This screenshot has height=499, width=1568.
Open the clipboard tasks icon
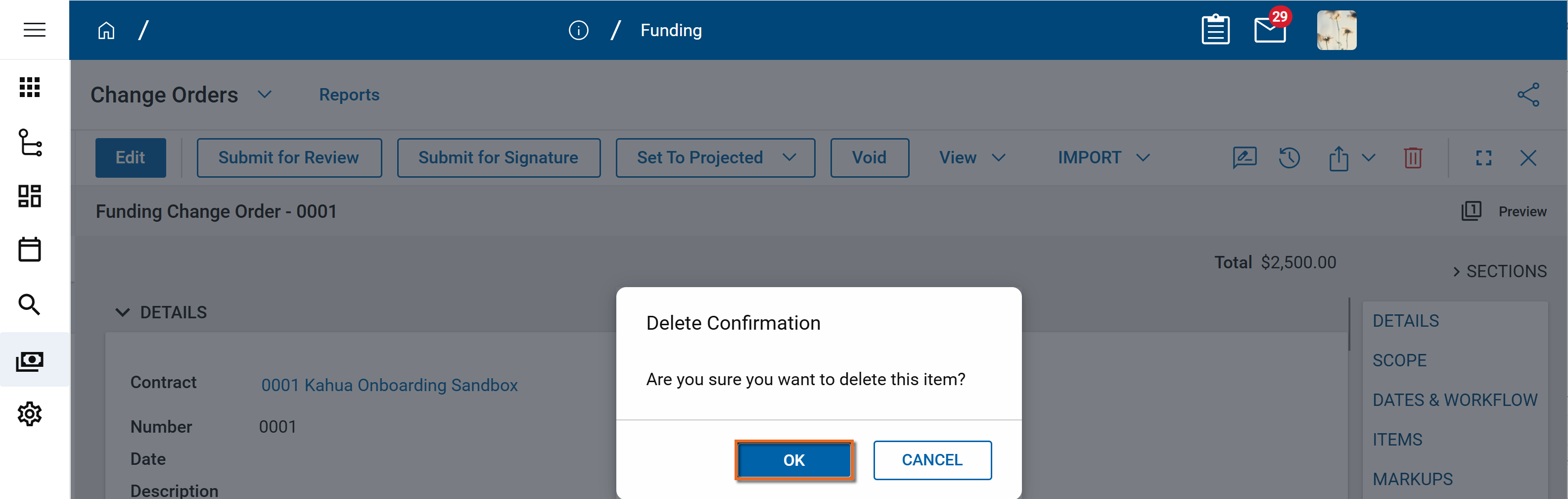[1215, 30]
